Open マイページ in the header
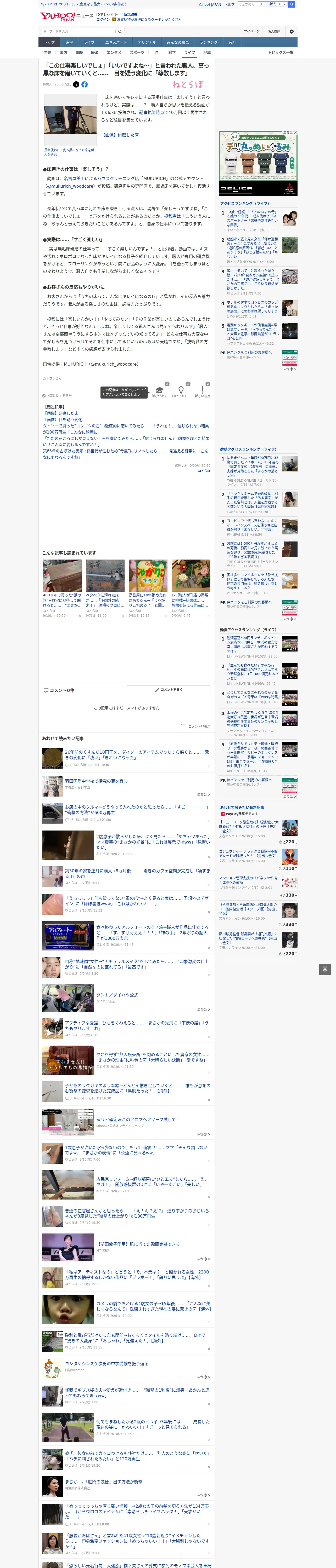The image size is (336, 1568). point(251,31)
